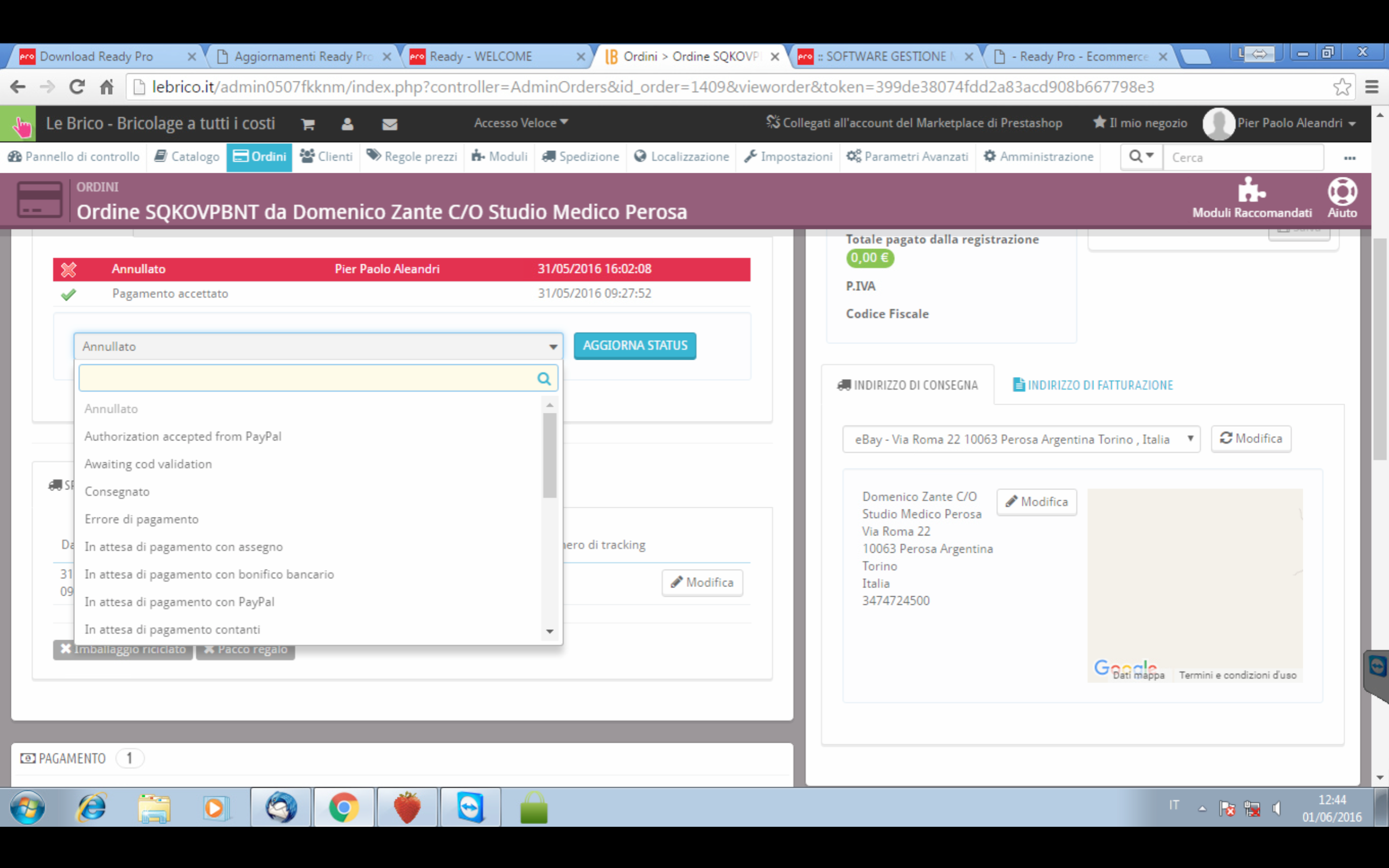This screenshot has width=1389, height=868.
Task: Open Moduli Raccomandati puzzle icon
Action: [1251, 190]
